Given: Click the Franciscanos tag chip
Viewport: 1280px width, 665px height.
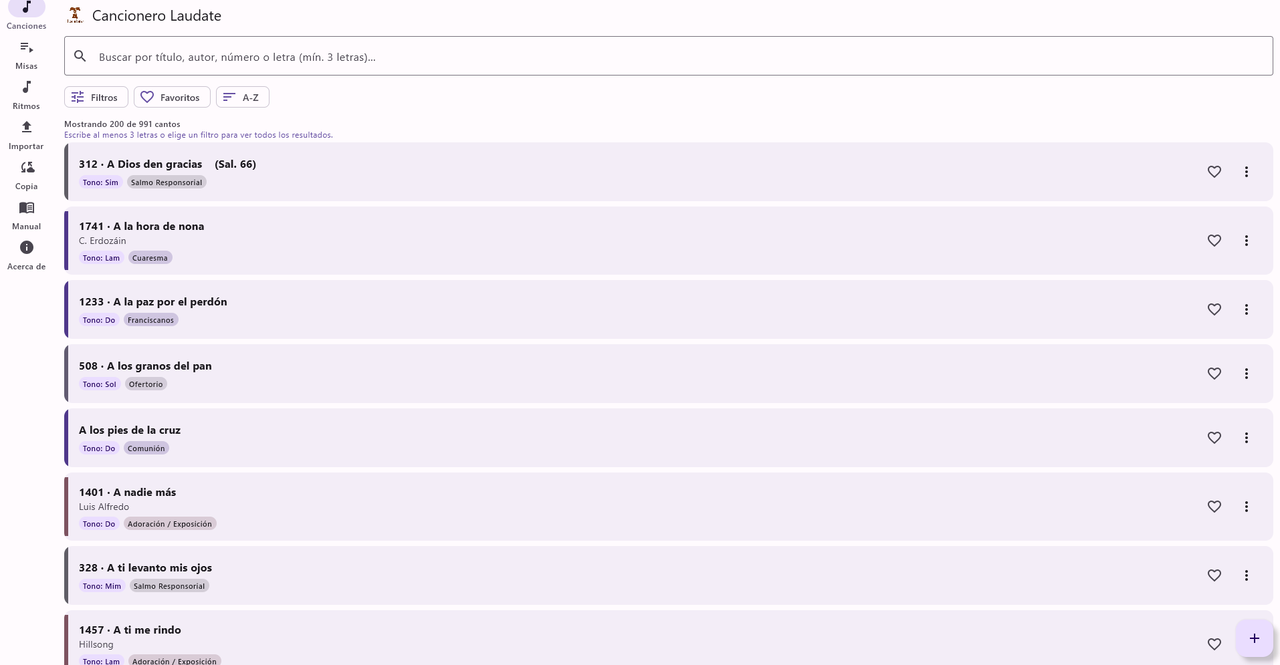Looking at the screenshot, I should coord(151,320).
